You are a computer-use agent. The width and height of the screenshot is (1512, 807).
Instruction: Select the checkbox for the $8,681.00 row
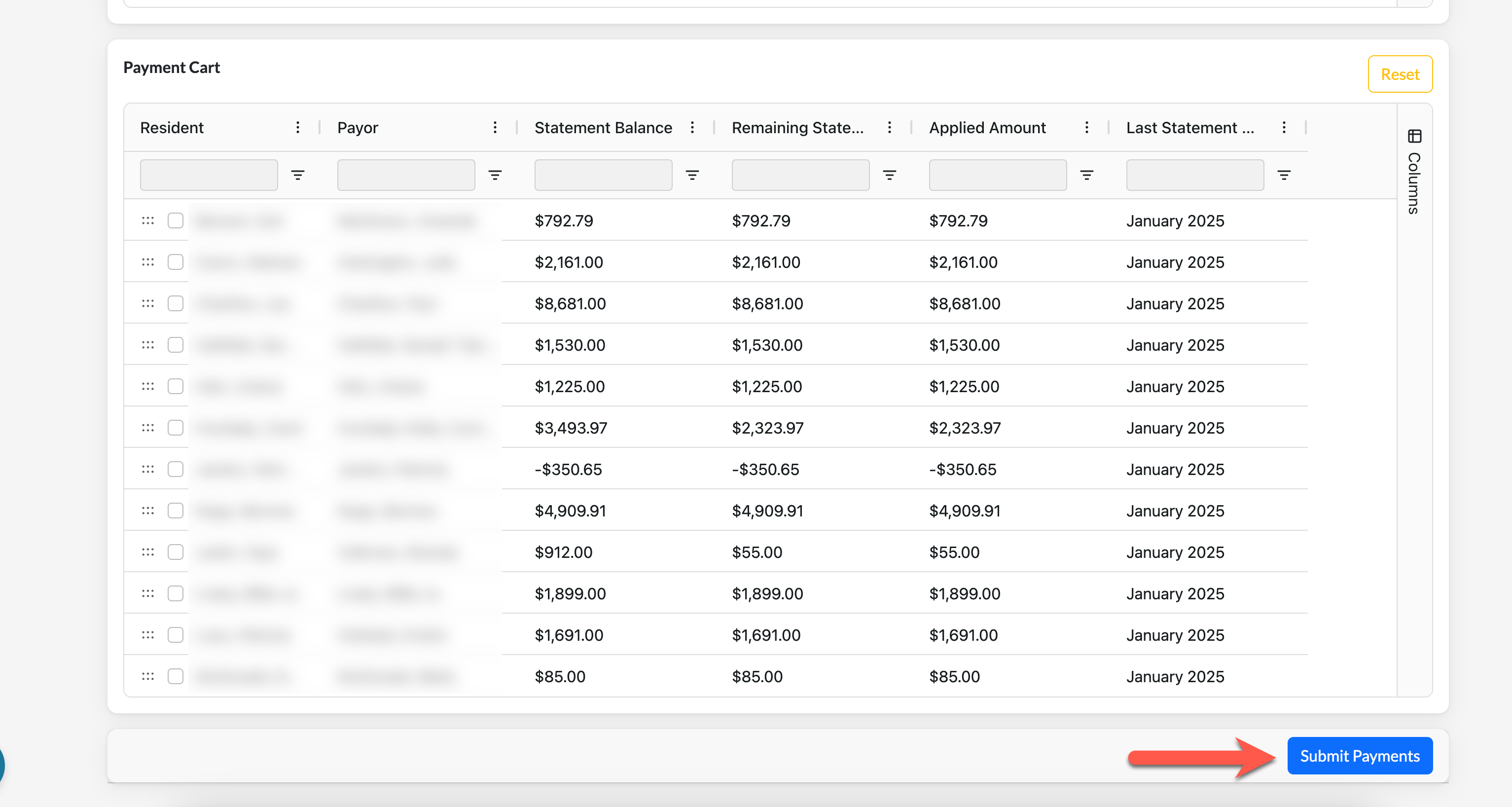[x=176, y=303]
